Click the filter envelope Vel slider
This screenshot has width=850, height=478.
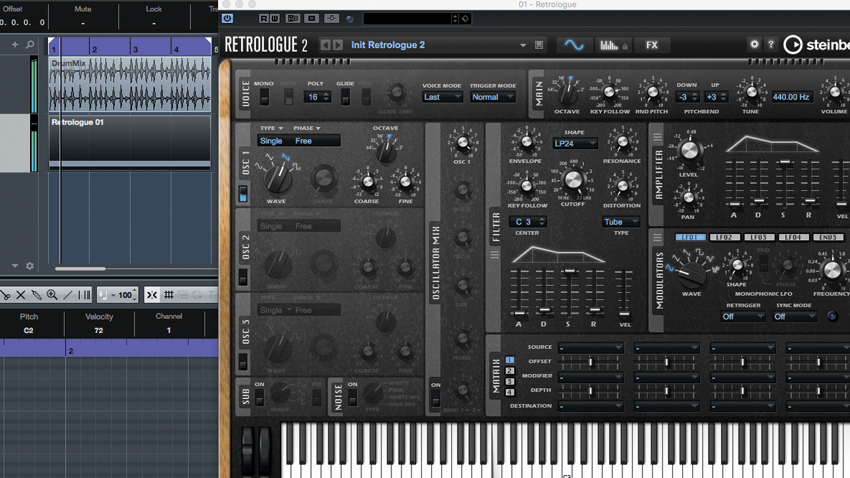(x=624, y=293)
